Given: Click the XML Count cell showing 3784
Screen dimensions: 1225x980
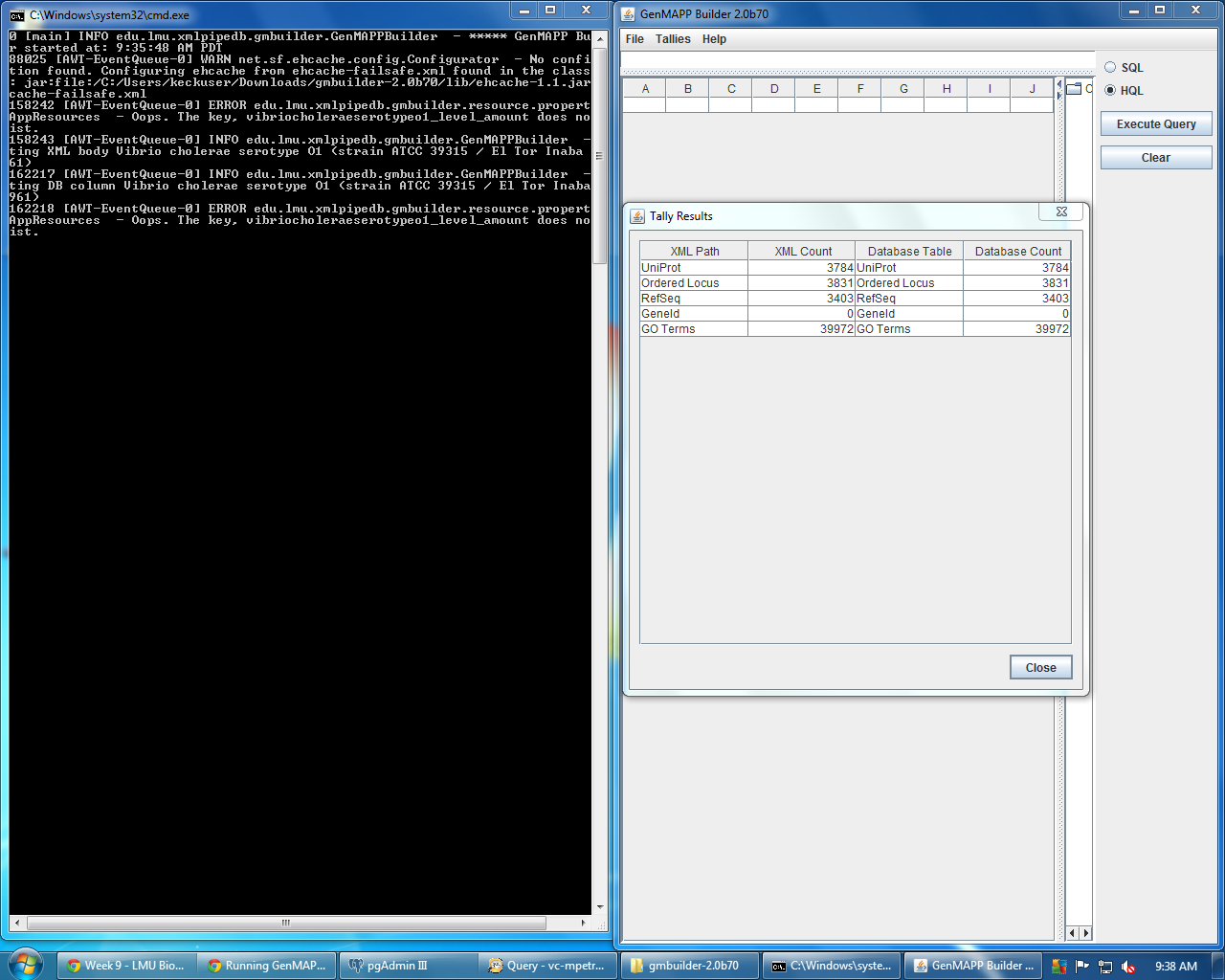Looking at the screenshot, I should point(802,268).
